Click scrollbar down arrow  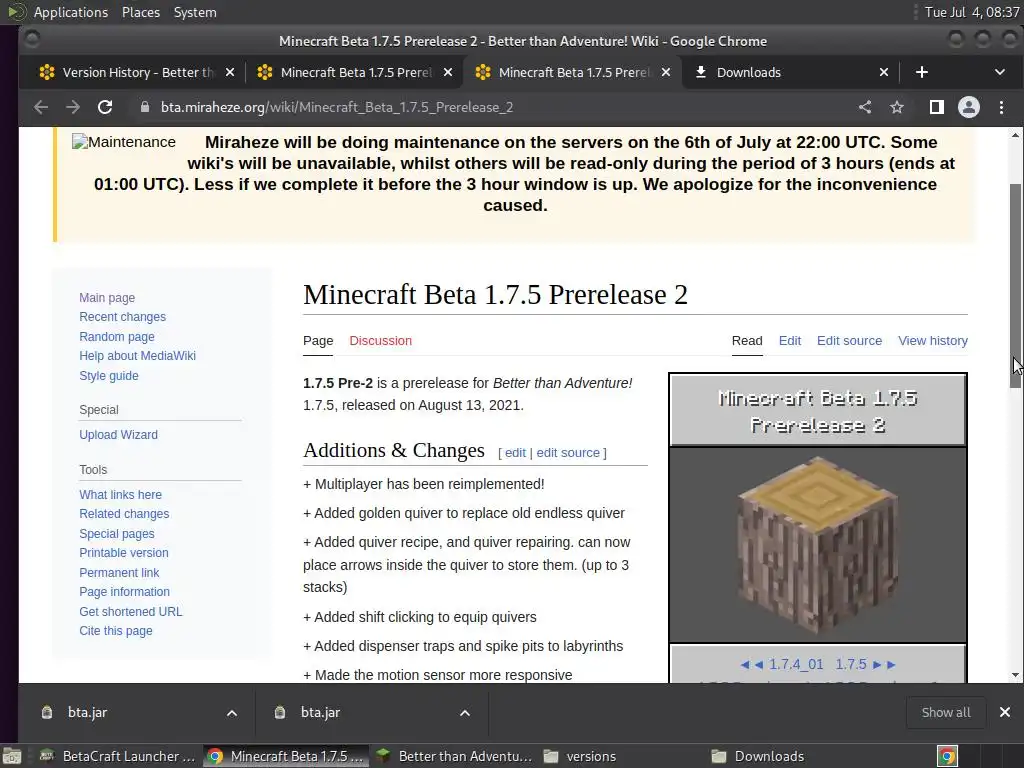tap(1015, 675)
